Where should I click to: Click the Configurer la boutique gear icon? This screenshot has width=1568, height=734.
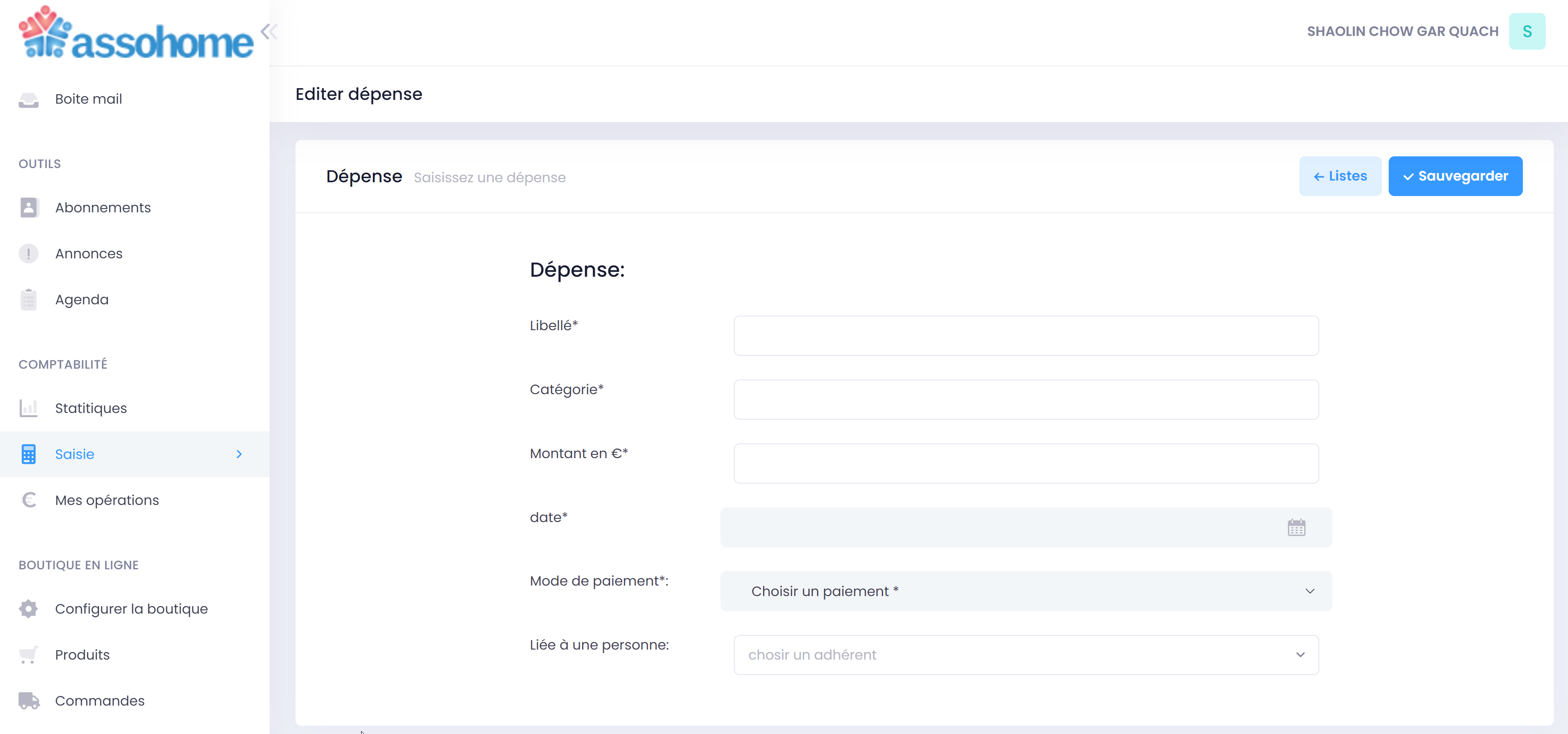pyautogui.click(x=28, y=609)
